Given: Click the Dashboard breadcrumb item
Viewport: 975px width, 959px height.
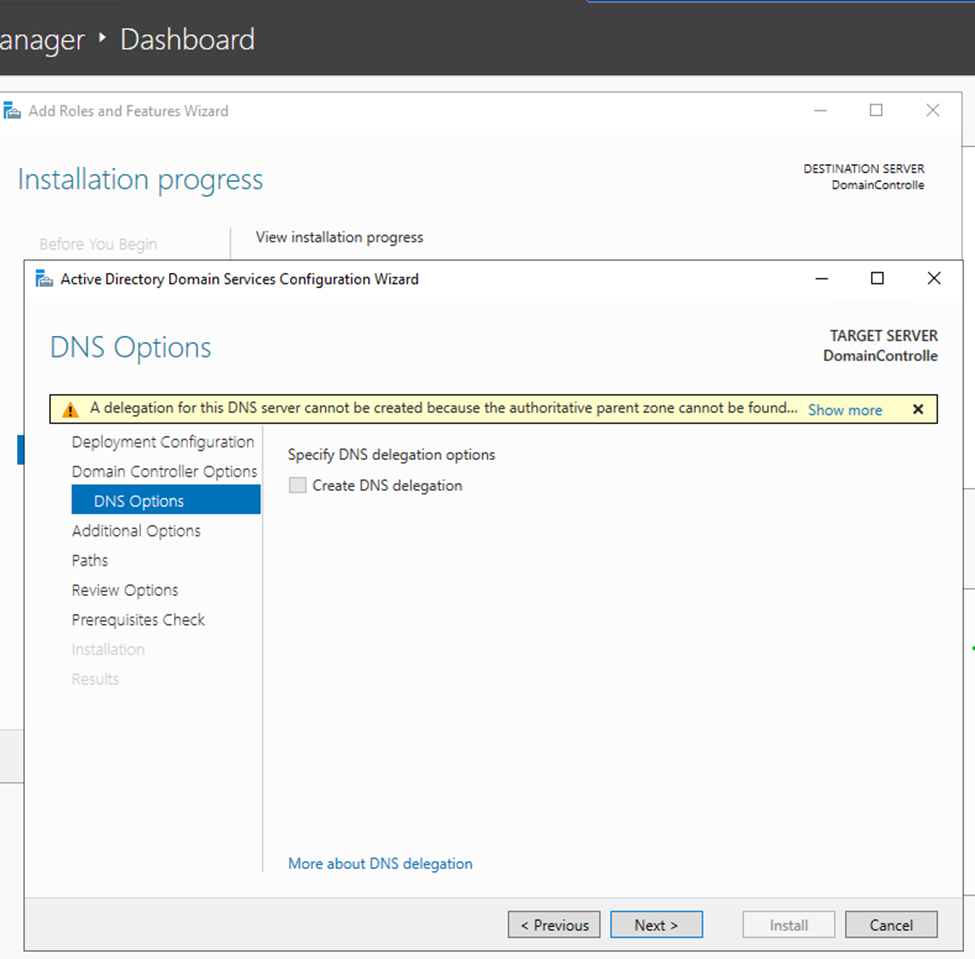Looking at the screenshot, I should (186, 39).
